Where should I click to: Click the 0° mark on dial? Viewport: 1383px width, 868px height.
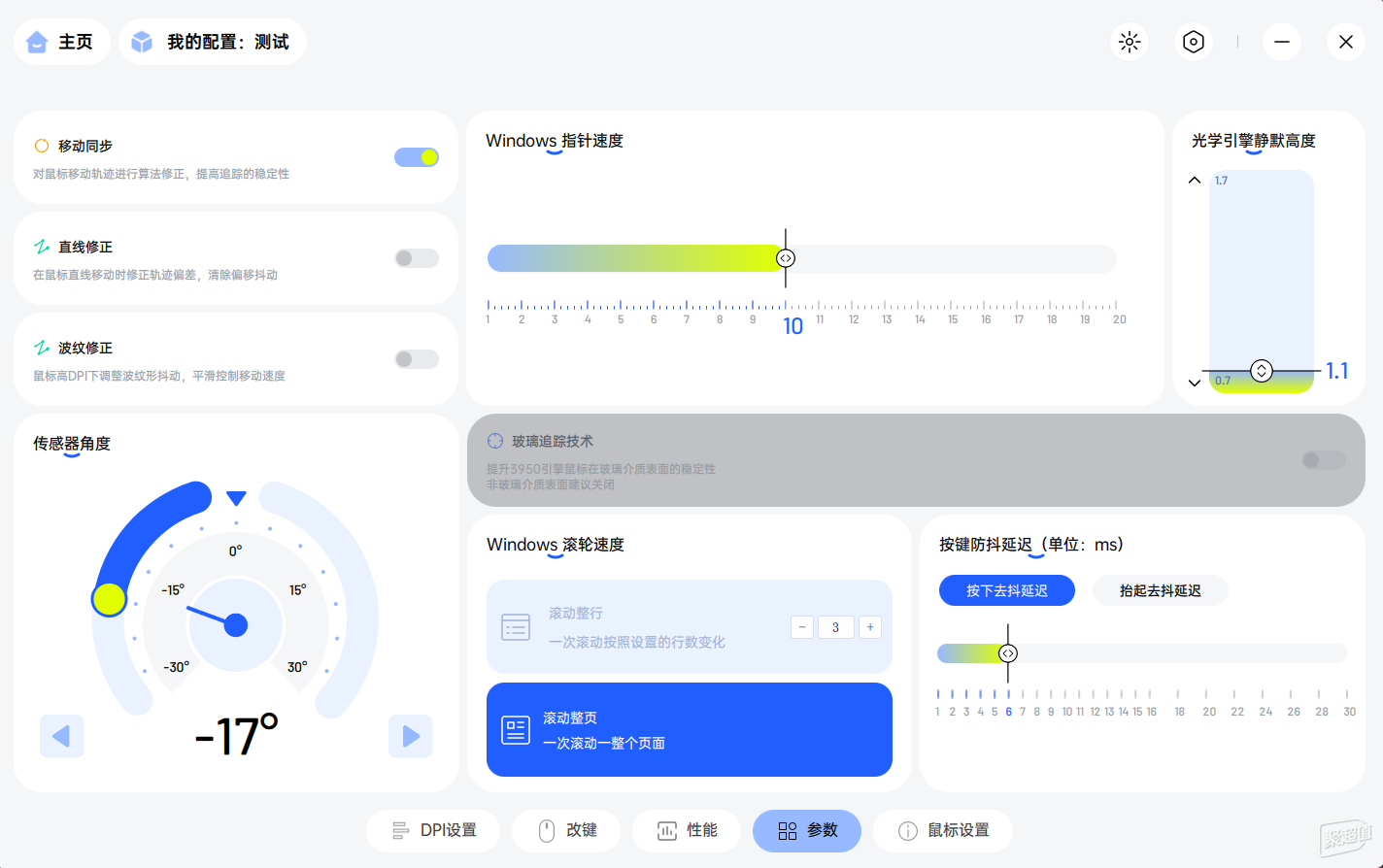click(236, 551)
